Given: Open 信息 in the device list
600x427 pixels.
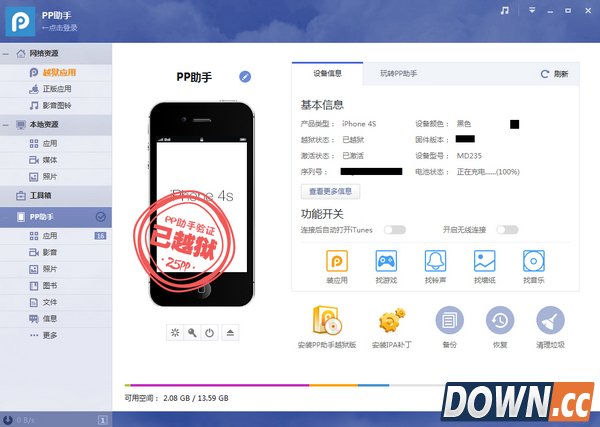Looking at the screenshot, I should (56, 318).
